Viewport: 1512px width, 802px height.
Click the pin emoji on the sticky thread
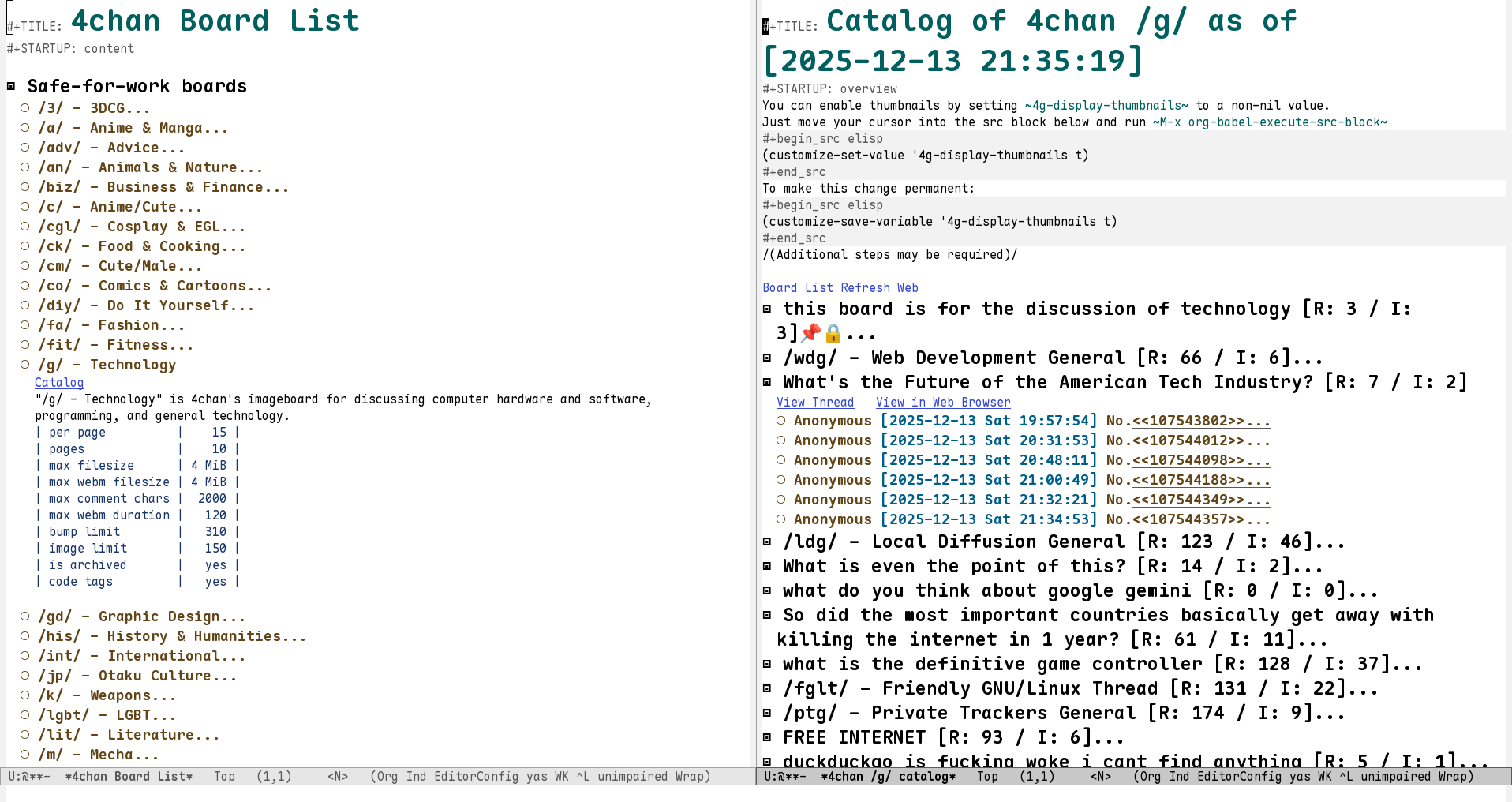[810, 334]
